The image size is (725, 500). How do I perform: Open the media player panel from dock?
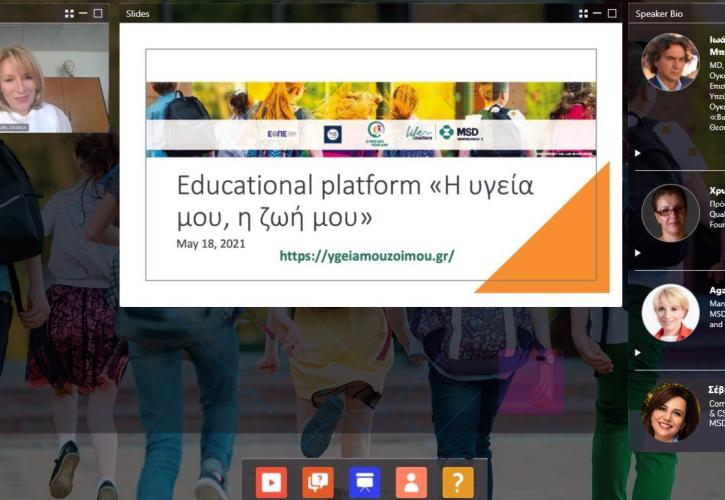click(x=271, y=482)
